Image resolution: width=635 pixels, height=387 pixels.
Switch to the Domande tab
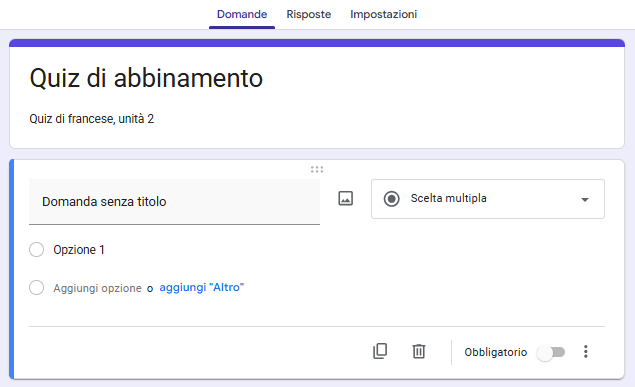click(x=242, y=14)
